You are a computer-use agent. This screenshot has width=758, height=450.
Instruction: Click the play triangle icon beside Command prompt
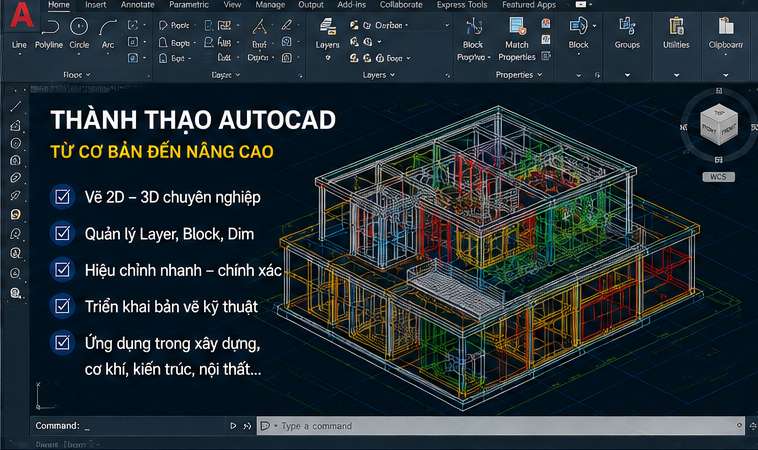pyautogui.click(x=233, y=426)
